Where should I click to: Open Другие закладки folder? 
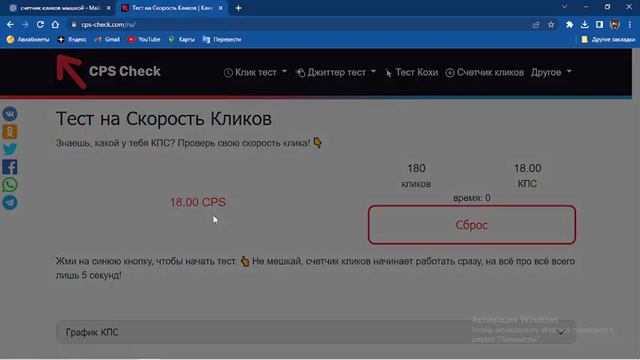coord(608,40)
